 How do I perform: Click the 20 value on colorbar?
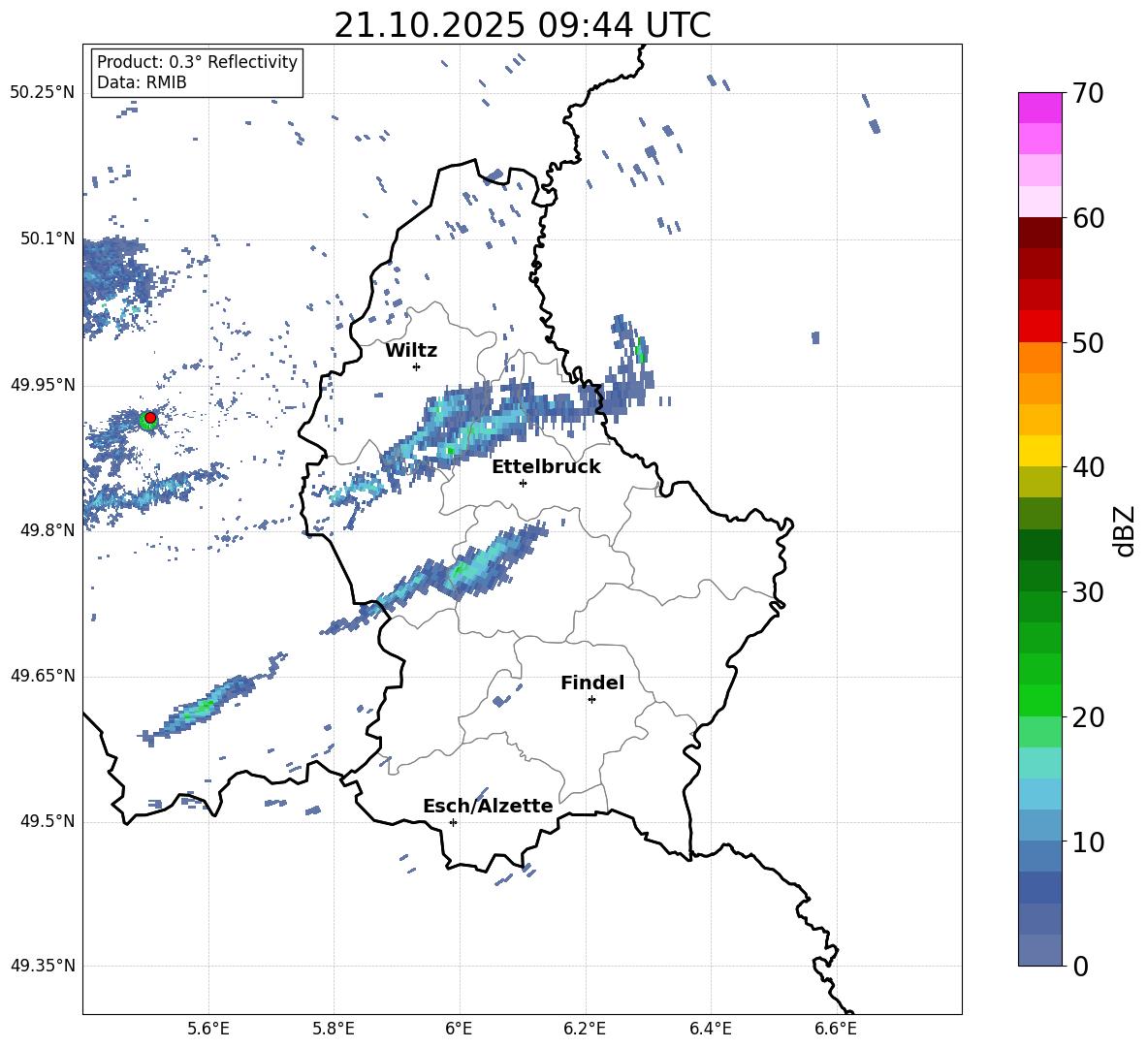coord(1087,717)
